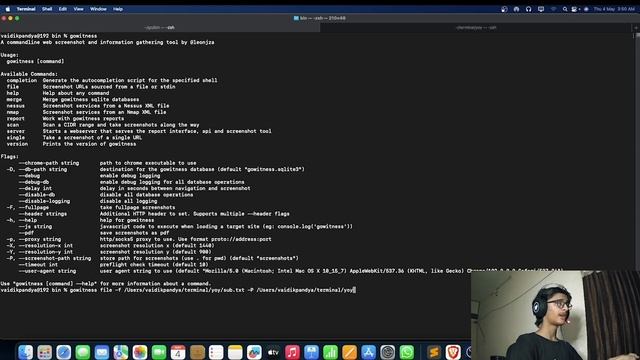Viewport: 640px width, 360px height.
Task: Launch Brave browser from the dock
Action: click(453, 352)
